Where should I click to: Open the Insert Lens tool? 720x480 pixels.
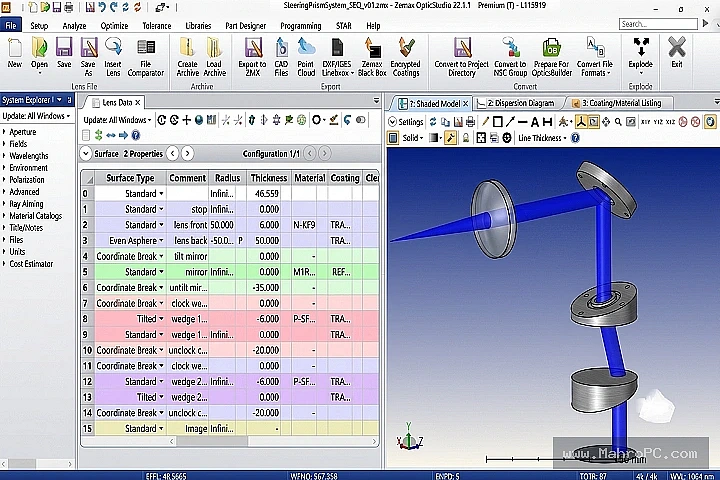pyautogui.click(x=112, y=57)
